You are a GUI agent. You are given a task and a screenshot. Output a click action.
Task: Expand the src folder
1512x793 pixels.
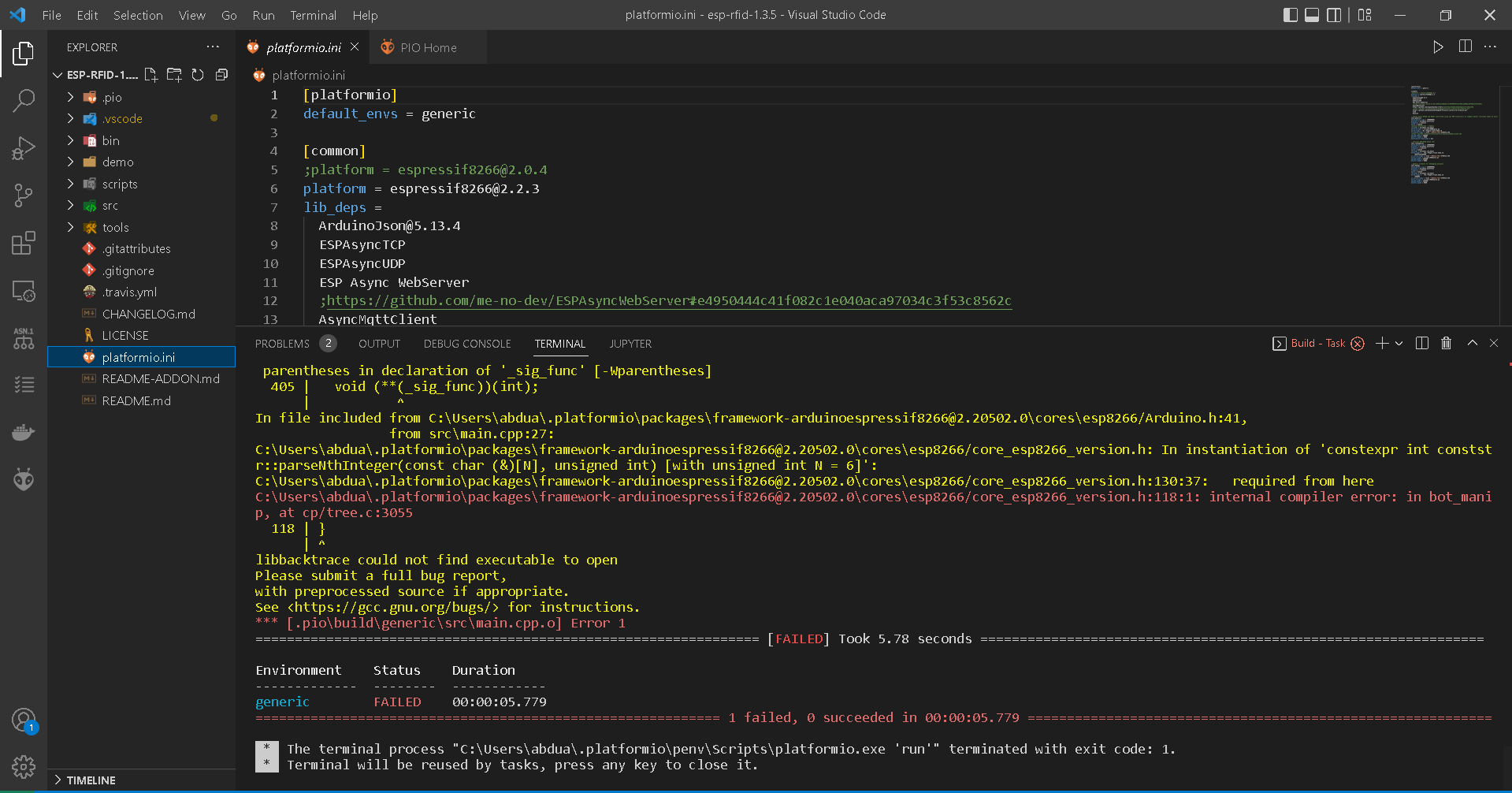pyautogui.click(x=110, y=206)
